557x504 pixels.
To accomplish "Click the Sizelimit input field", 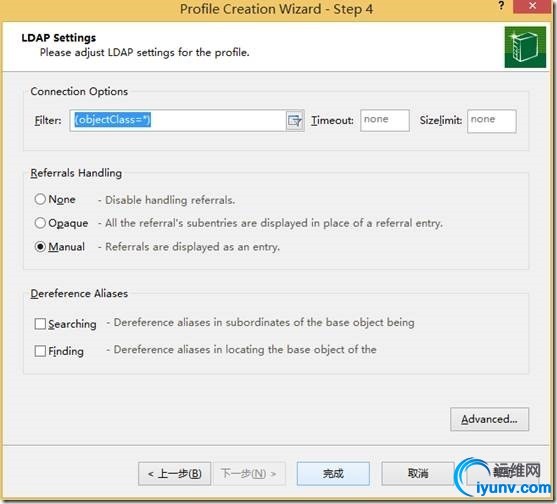I will 492,121.
